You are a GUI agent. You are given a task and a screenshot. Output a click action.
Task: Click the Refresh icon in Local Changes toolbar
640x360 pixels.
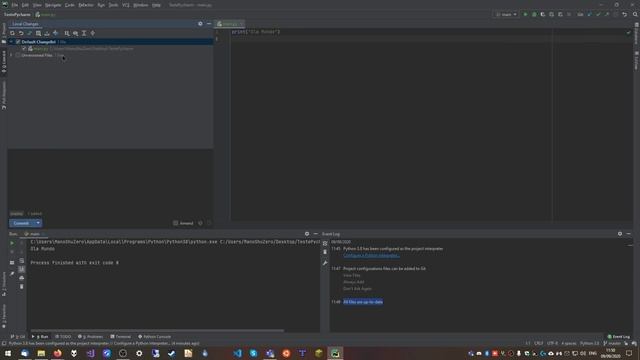[x=12, y=33]
